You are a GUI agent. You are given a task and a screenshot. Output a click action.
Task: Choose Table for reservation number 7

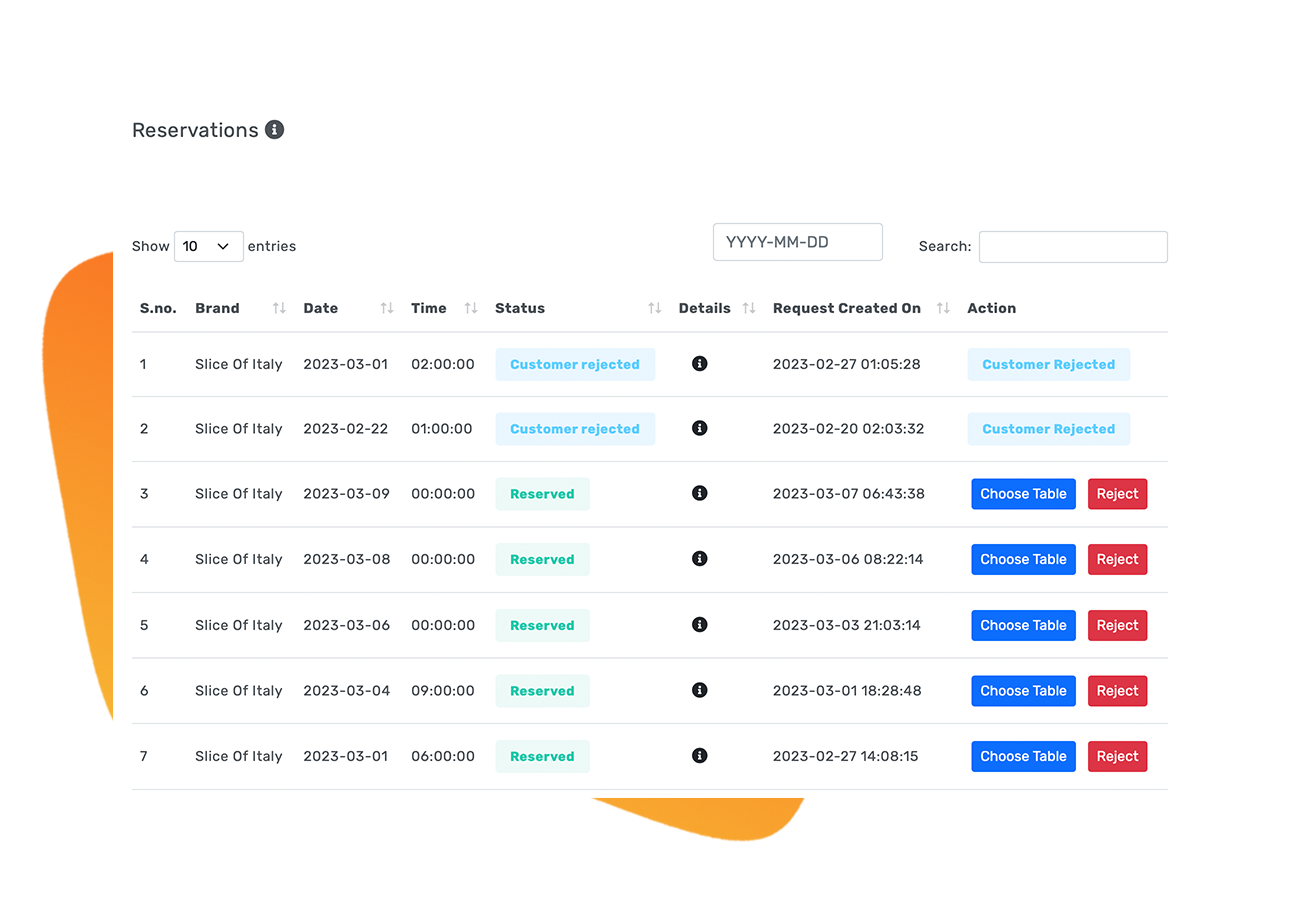(1023, 756)
